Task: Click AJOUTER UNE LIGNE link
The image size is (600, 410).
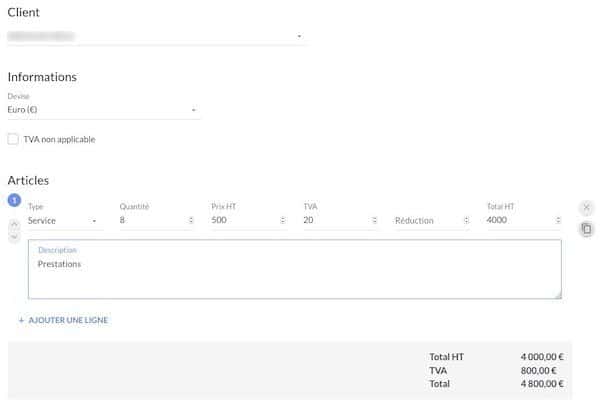Action: pos(68,320)
